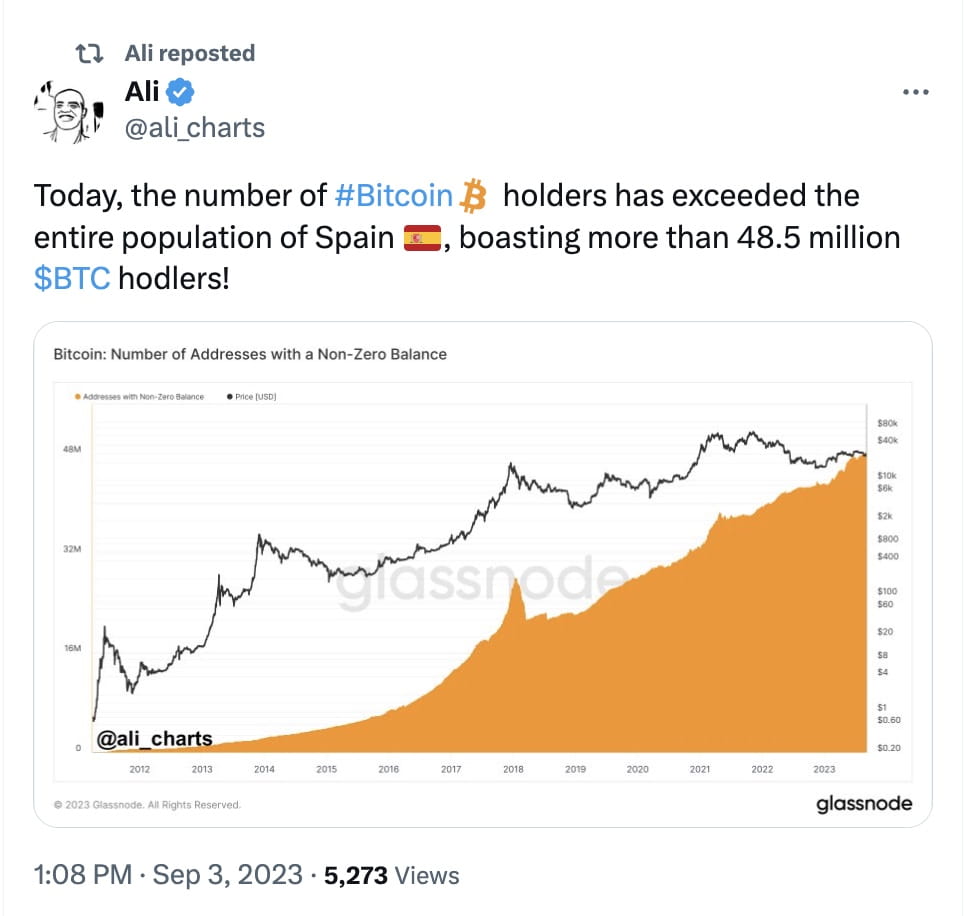Open the three-dot more options menu

[916, 92]
